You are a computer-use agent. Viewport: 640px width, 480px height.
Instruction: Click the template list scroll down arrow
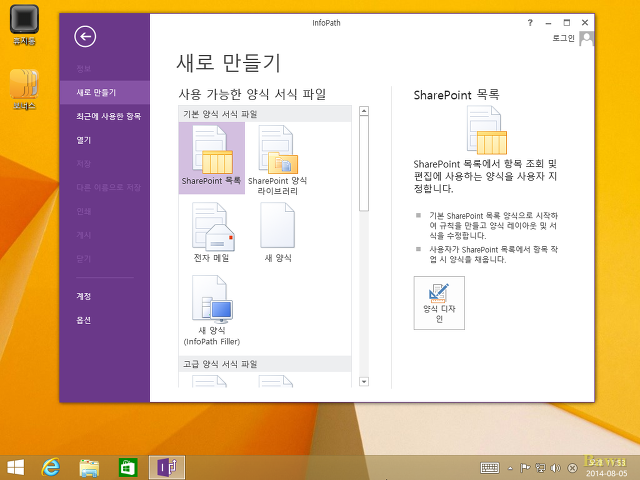tap(364, 382)
